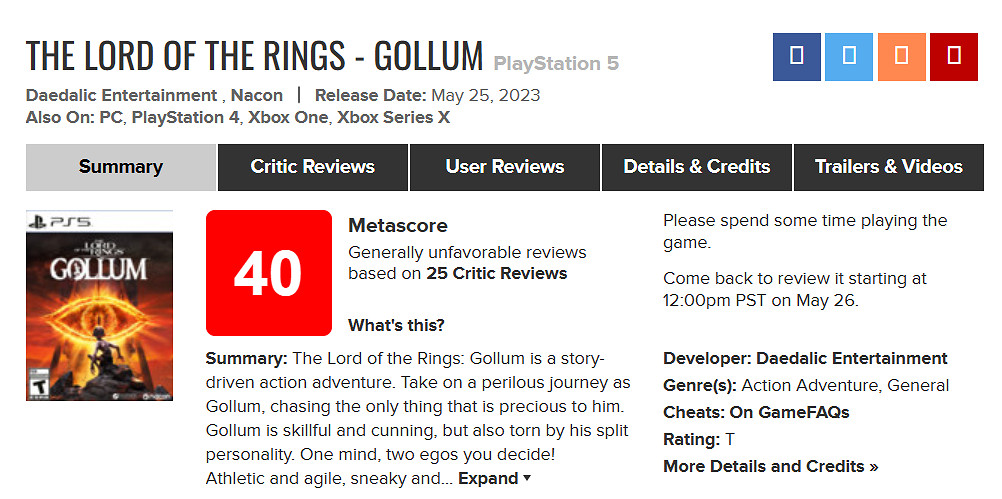
Task: Click the orange share icon
Action: [x=901, y=57]
